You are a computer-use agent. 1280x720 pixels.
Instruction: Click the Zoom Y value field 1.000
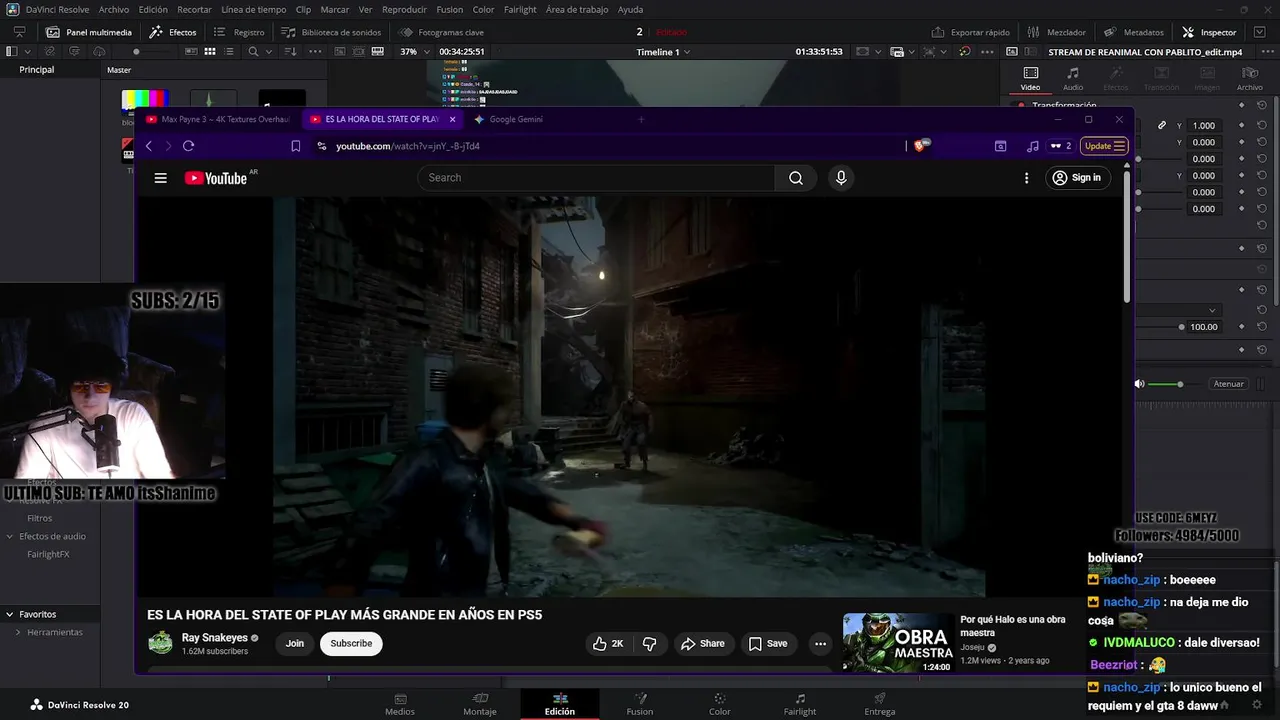click(x=1204, y=125)
